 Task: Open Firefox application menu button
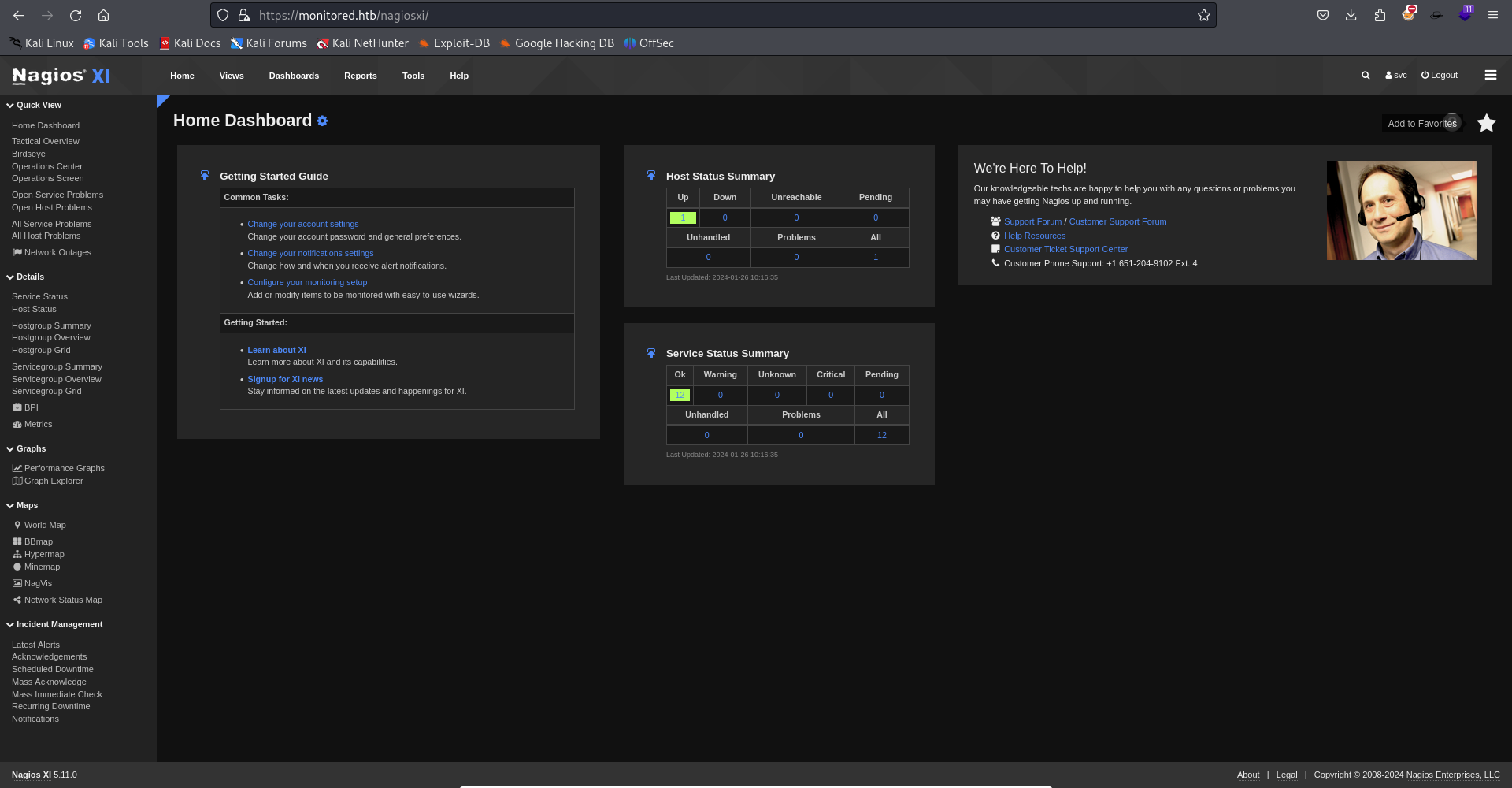1492,15
